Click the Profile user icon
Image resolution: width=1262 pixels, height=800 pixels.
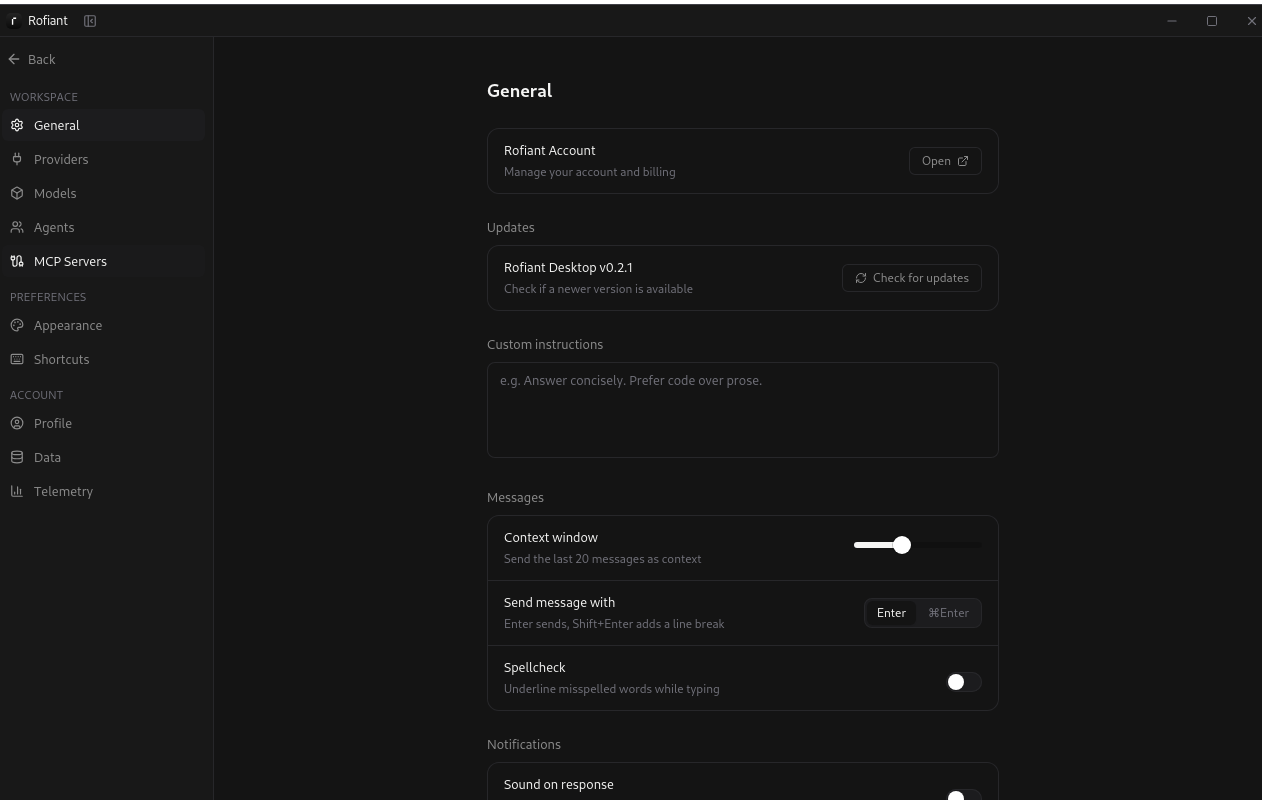point(17,423)
